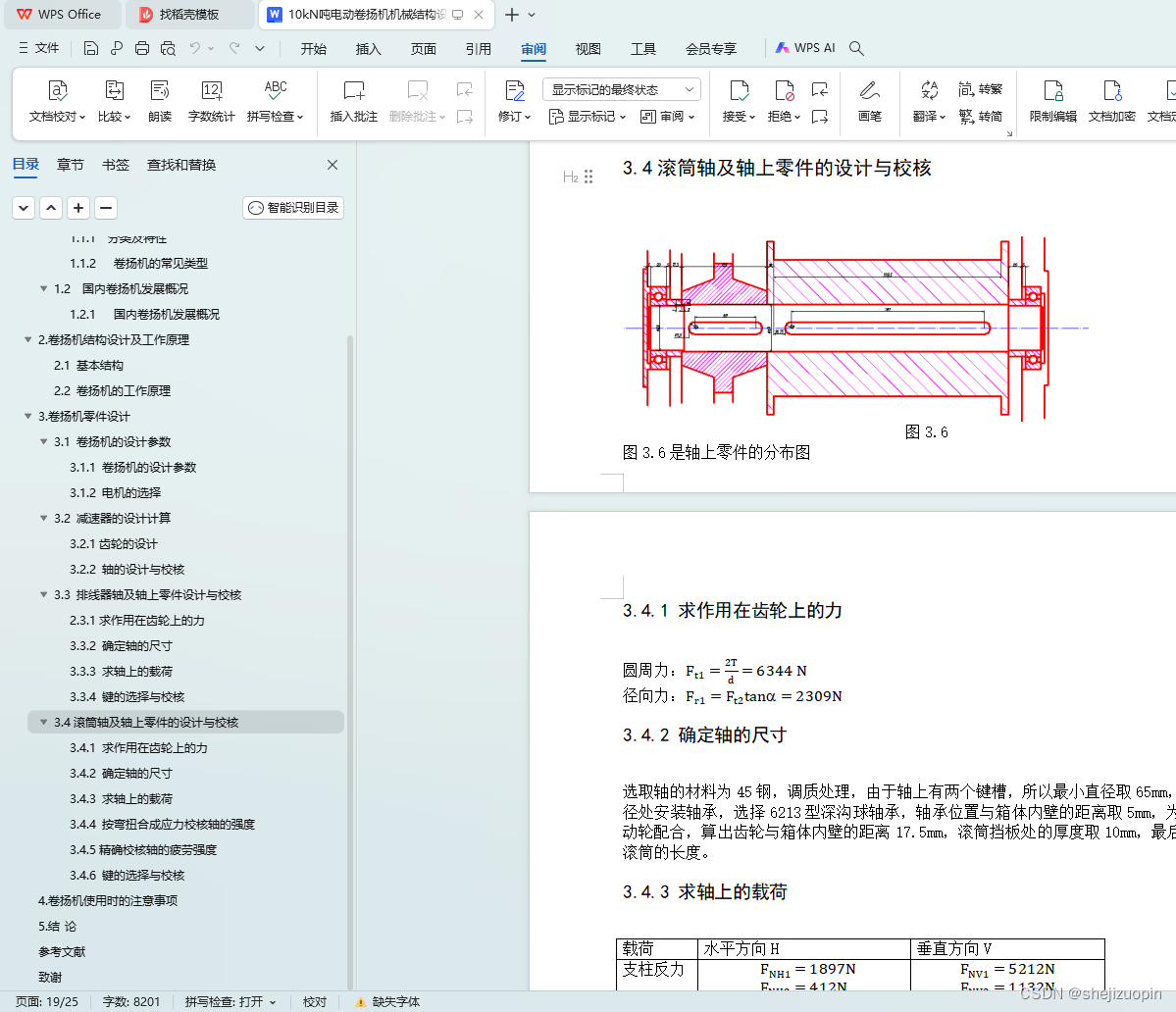Launch the WPS AI assistant
Screen dimensions: 1176x1012
804,48
